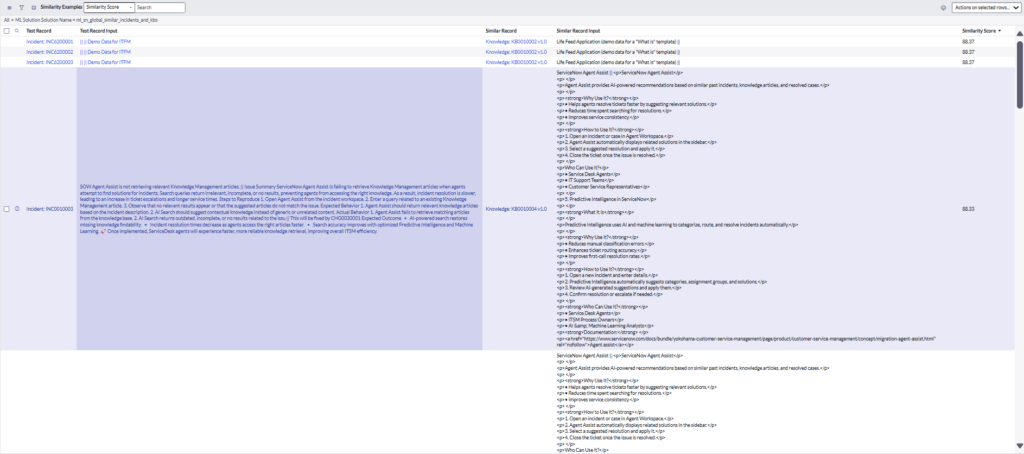Click the vertical scrollbar up arrow
The height and width of the screenshot is (454, 1024).
tap(1019, 33)
